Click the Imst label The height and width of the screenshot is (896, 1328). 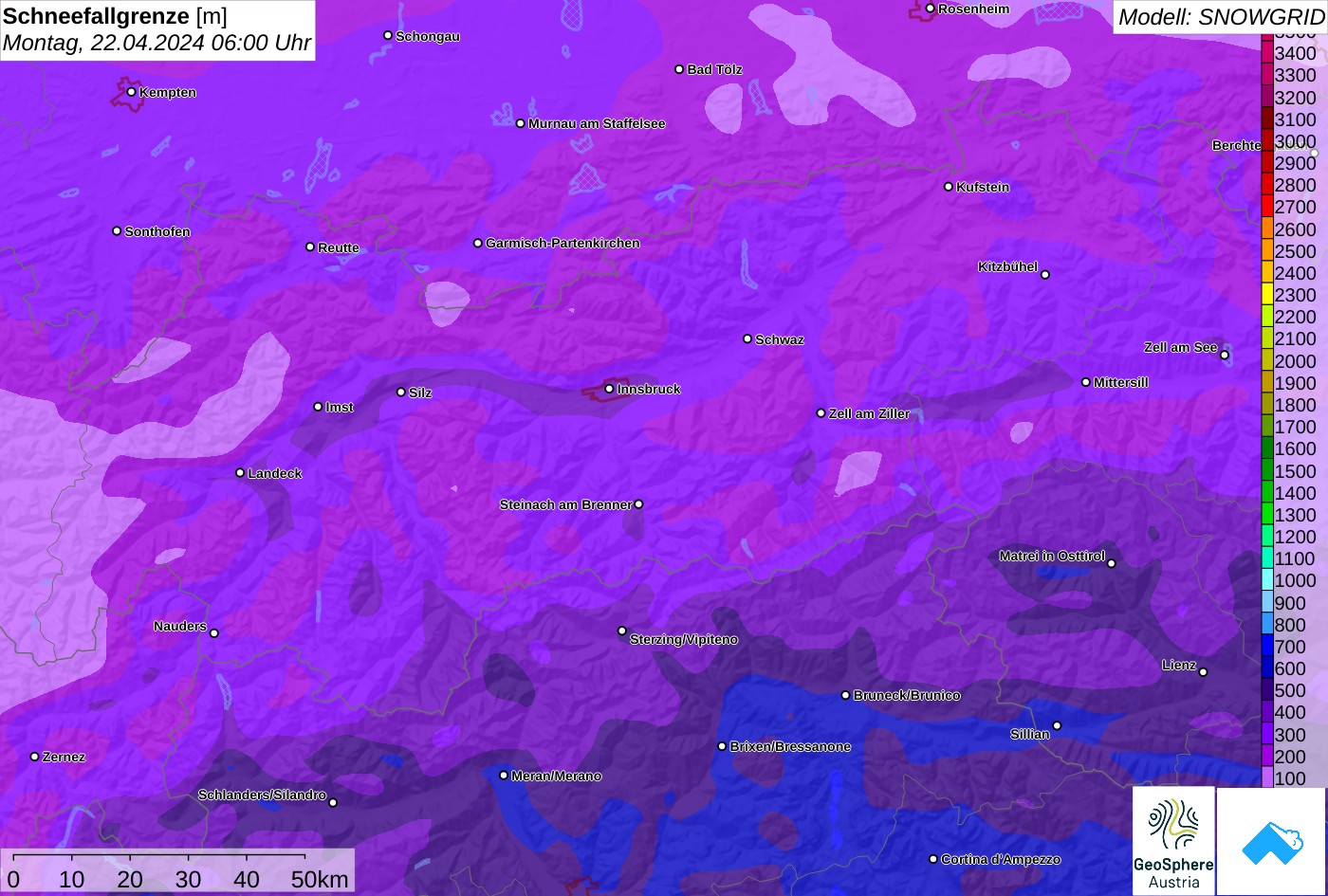[x=340, y=407]
